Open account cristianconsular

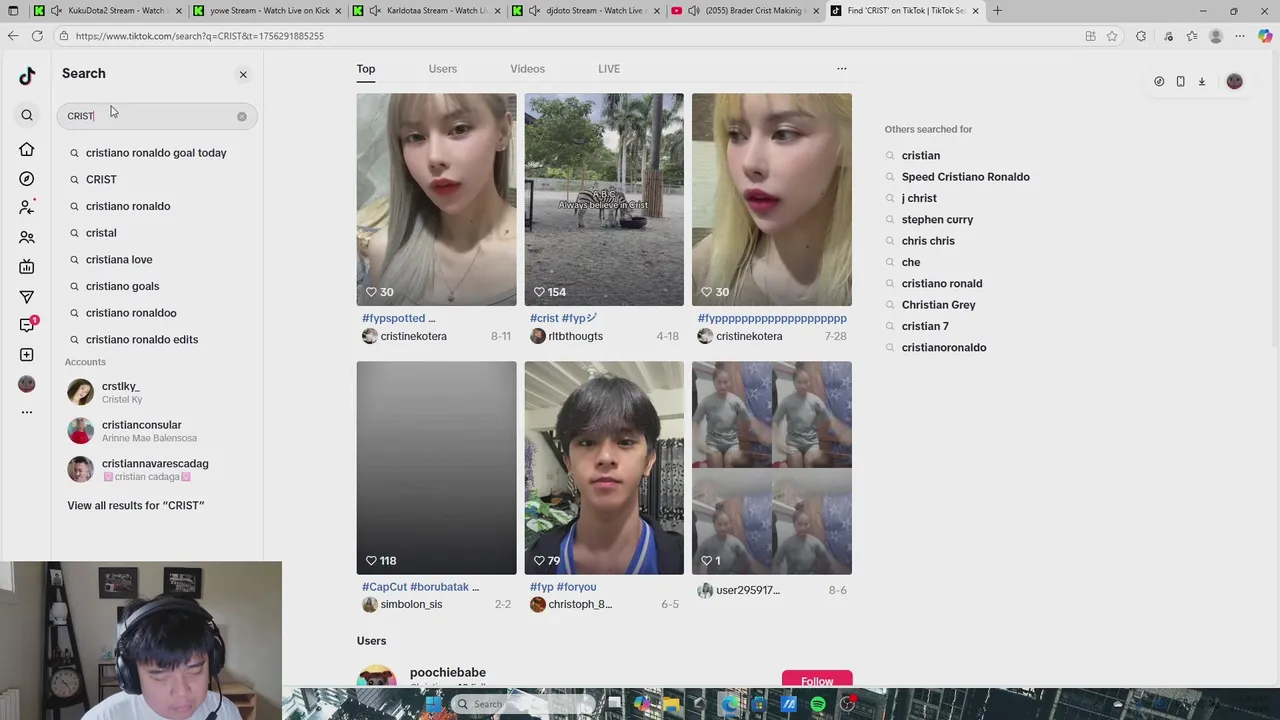pyautogui.click(x=156, y=431)
